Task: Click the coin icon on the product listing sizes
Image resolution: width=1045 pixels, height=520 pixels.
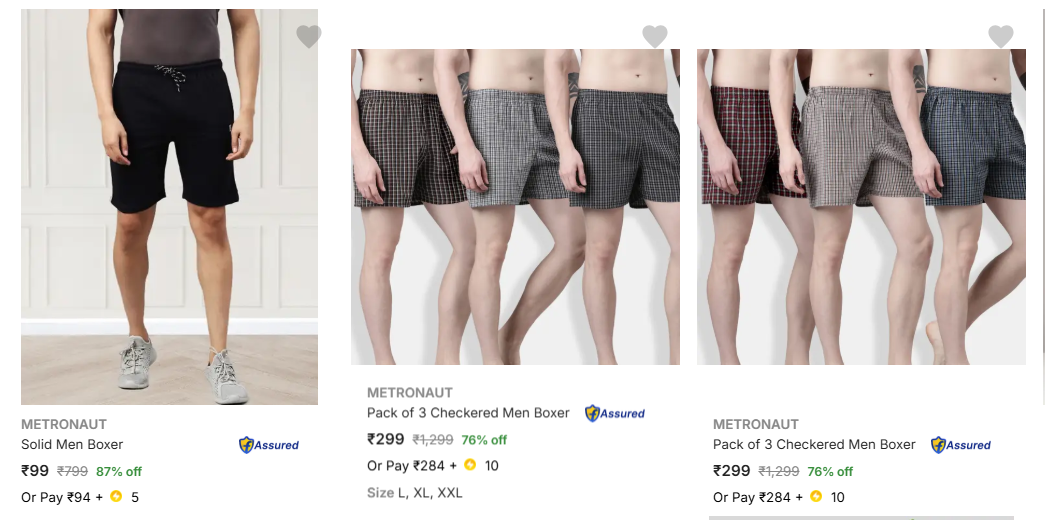Action: click(x=470, y=465)
